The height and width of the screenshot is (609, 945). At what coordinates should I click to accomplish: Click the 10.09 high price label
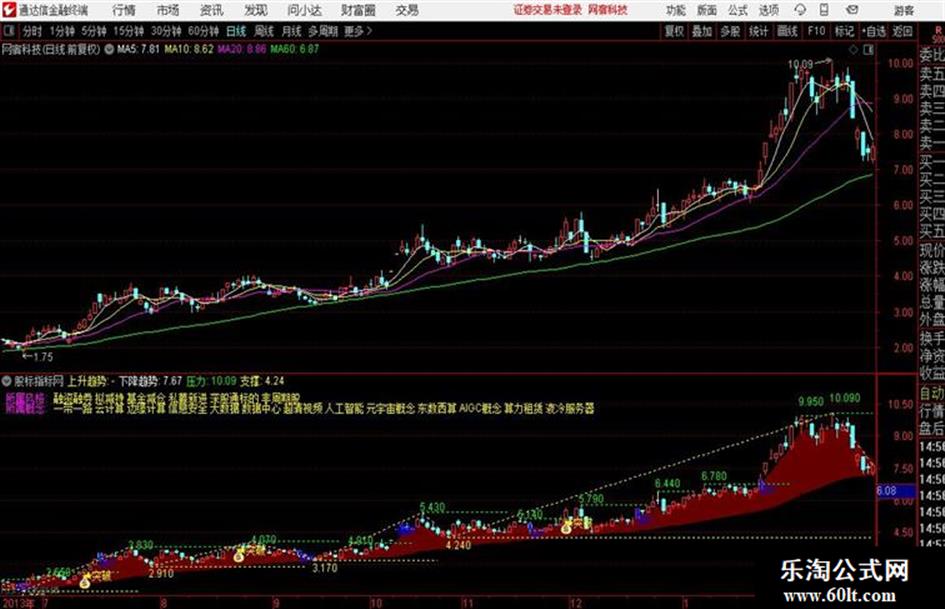pos(800,64)
